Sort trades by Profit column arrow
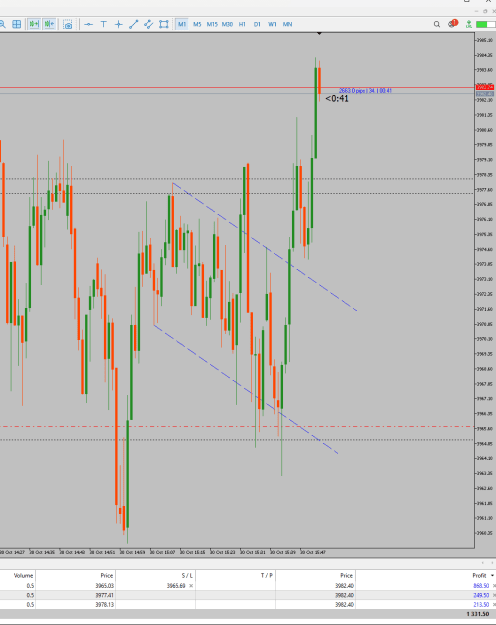This screenshot has width=496, height=625. coord(492,576)
